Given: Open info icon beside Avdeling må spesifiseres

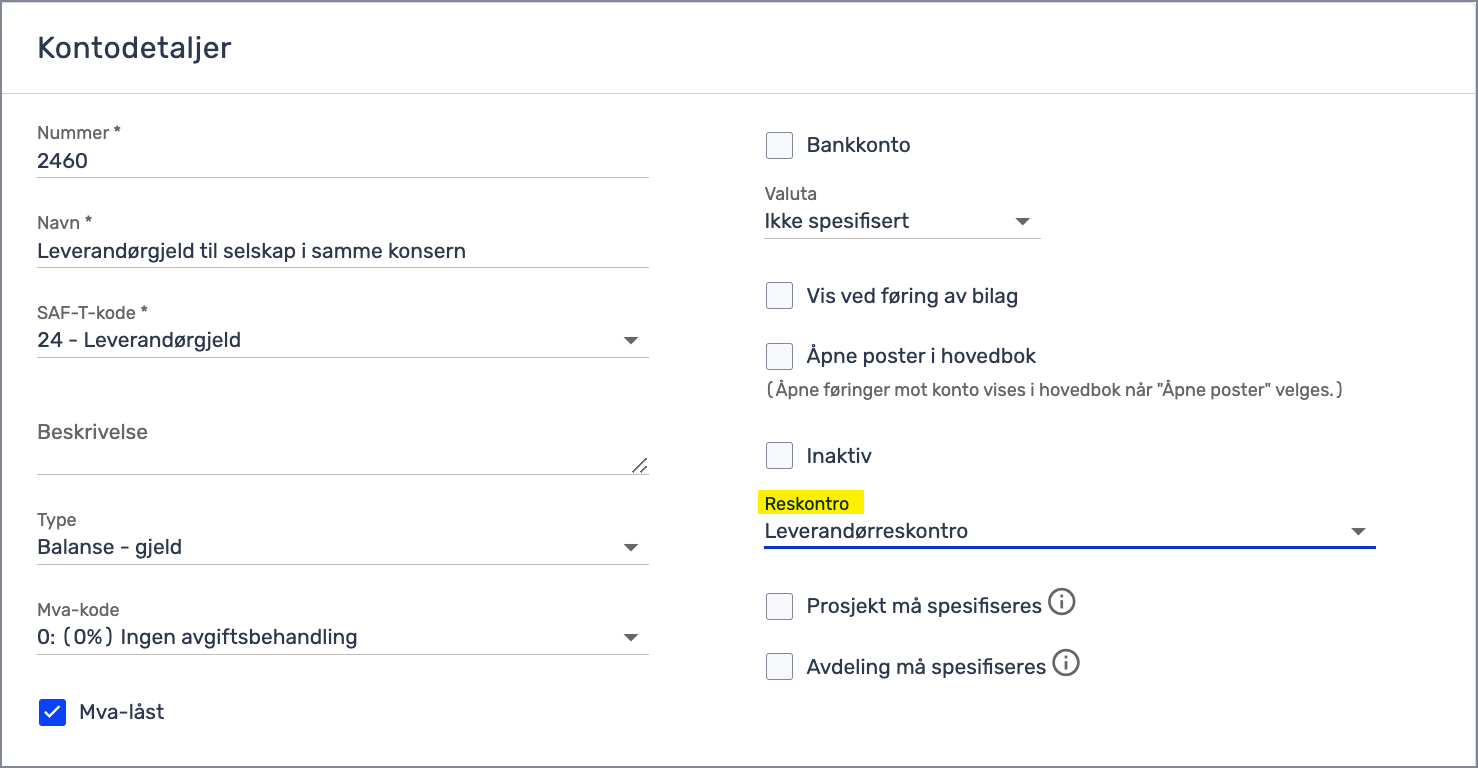Looking at the screenshot, I should pyautogui.click(x=1066, y=663).
